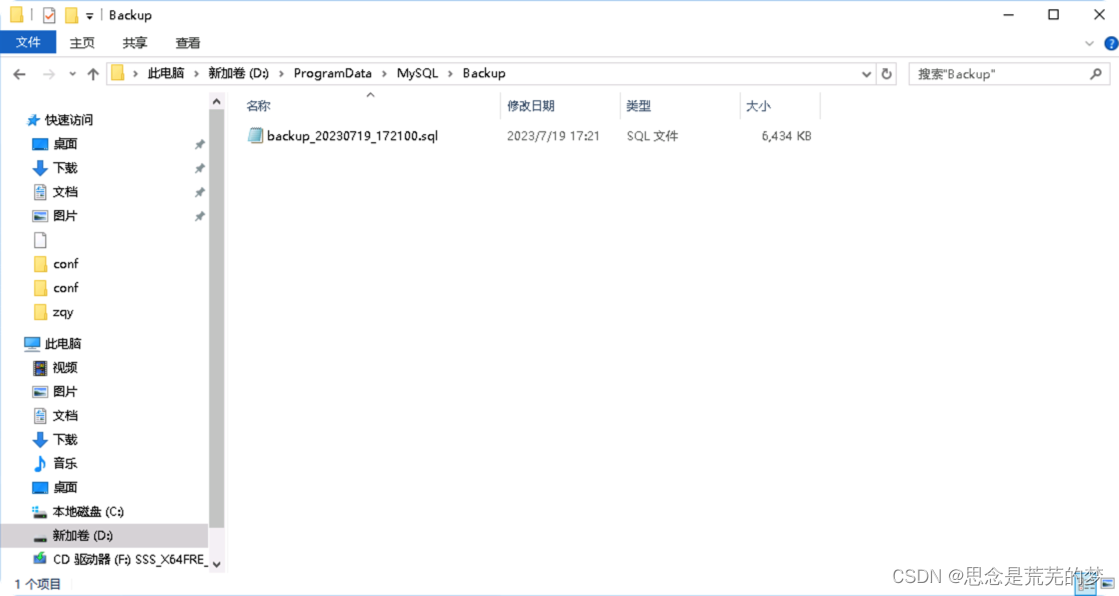This screenshot has height=596, width=1119.
Task: Click 新加卷 (D:) in the address bar
Action: tap(238, 73)
